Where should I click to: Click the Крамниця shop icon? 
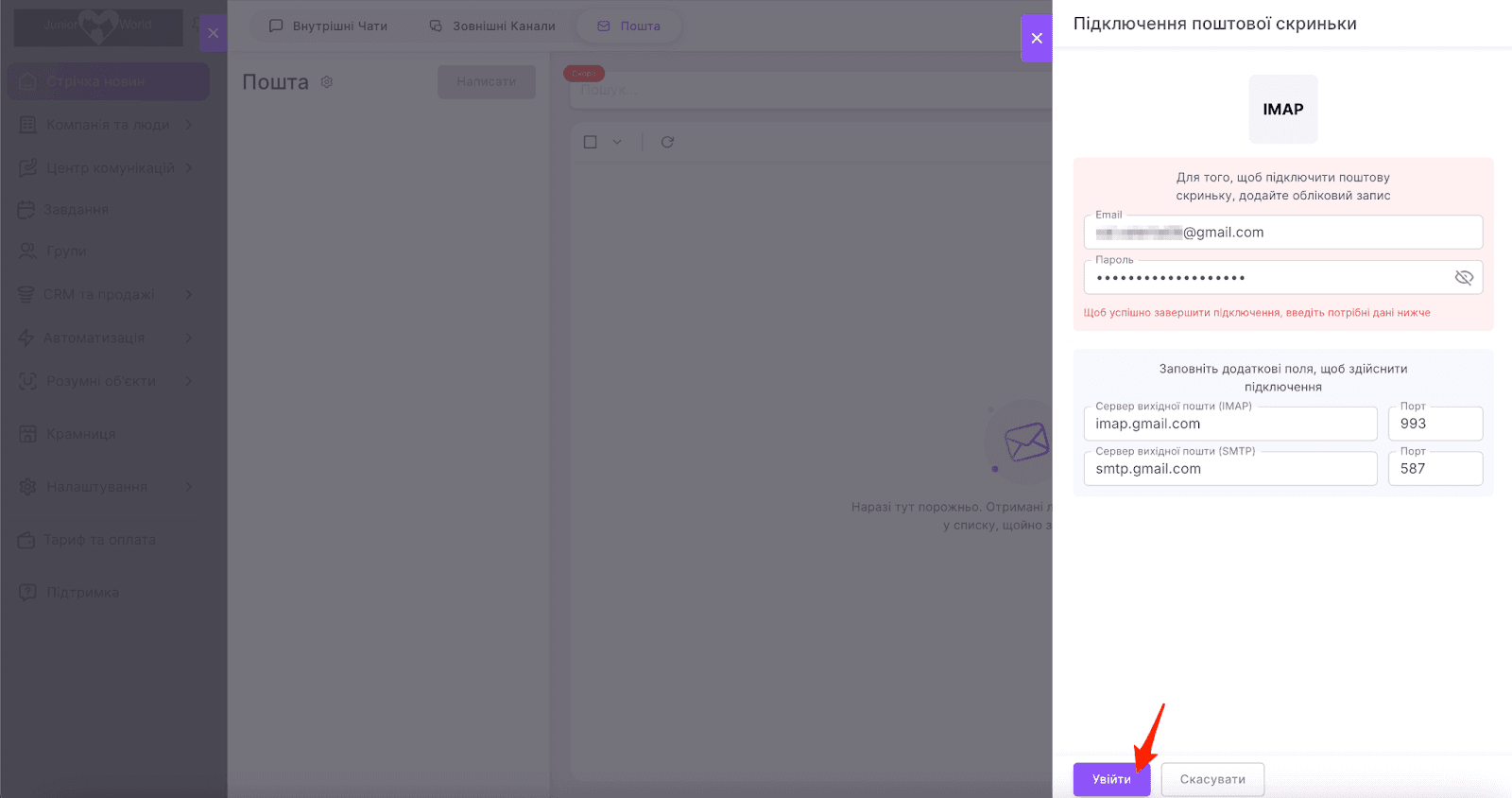(27, 434)
